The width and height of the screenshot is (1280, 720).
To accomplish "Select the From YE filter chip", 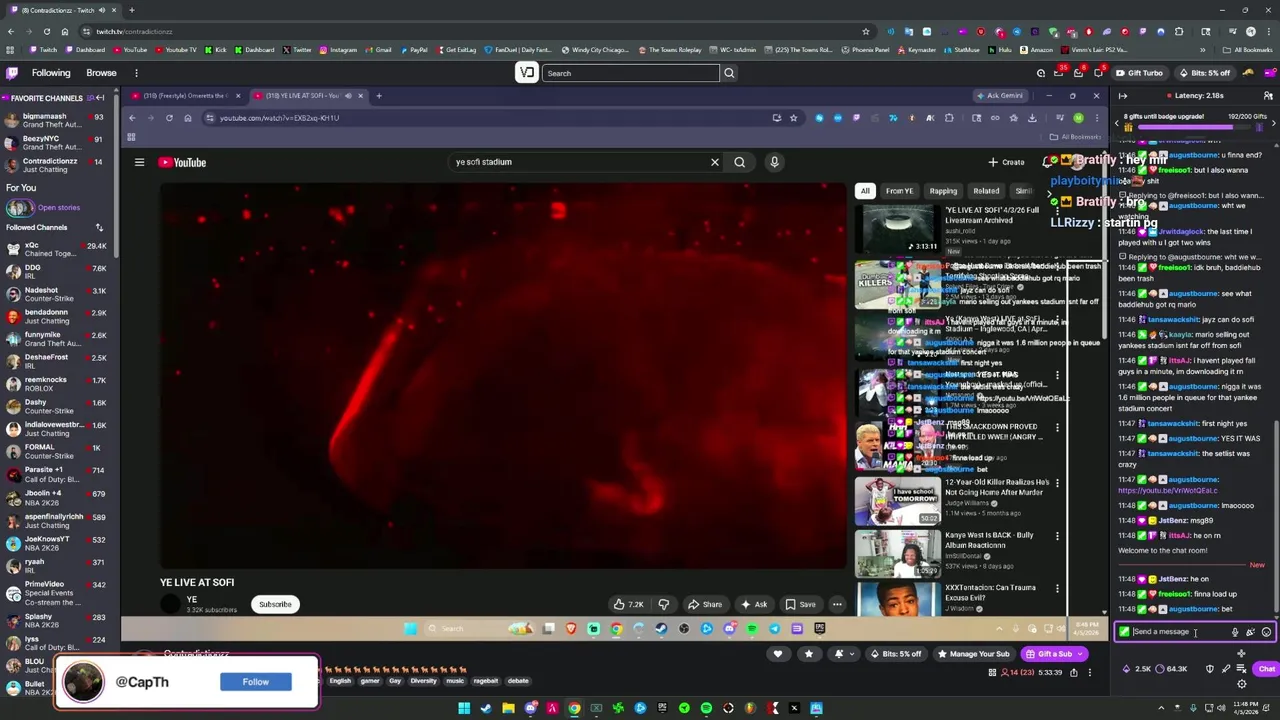I will 899,191.
